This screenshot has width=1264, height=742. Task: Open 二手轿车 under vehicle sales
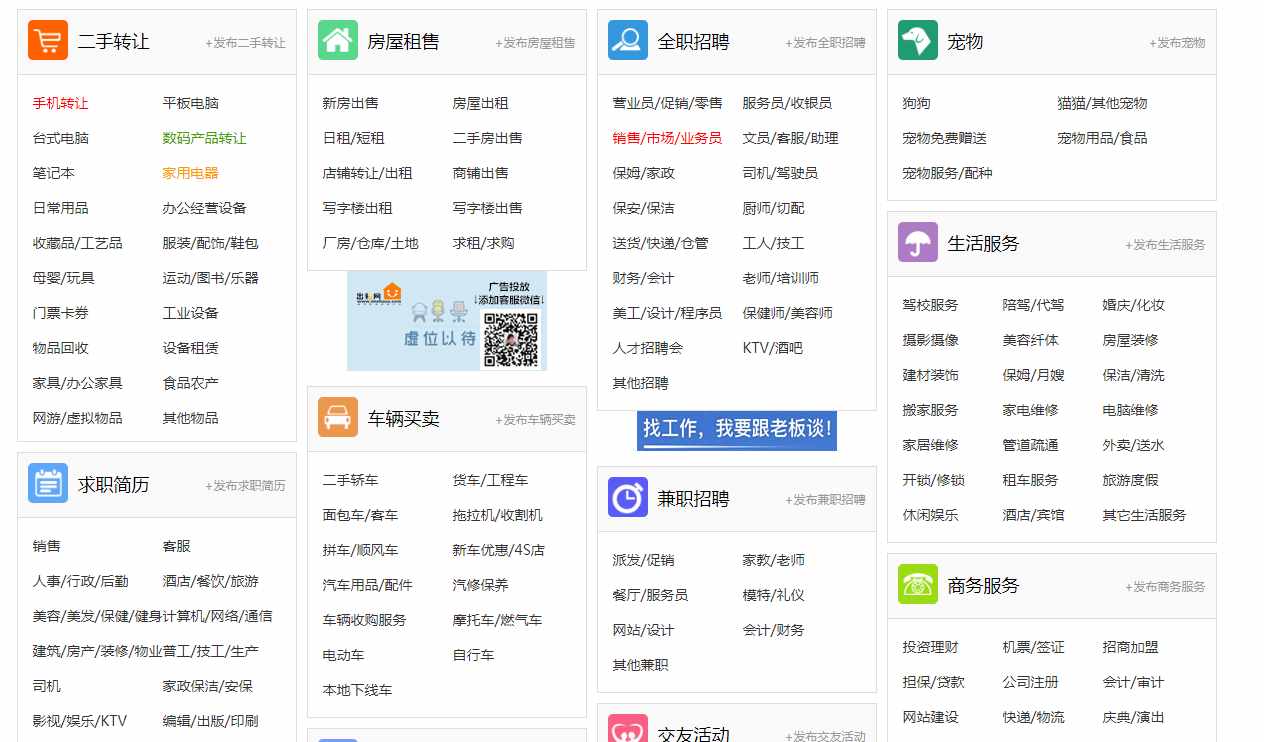(x=350, y=480)
